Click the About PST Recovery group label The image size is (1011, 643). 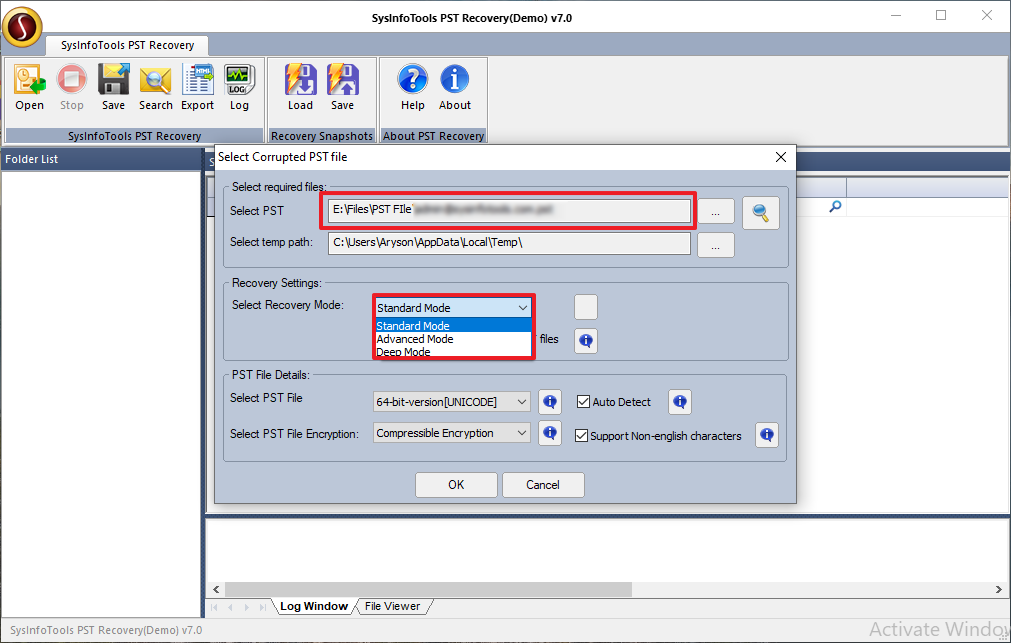[433, 136]
